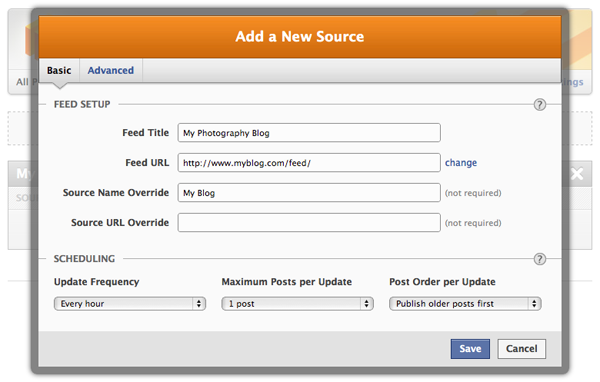Screen dimensions: 600x382
Task: Open the Maximum Posts per Update dropdown
Action: (x=297, y=304)
